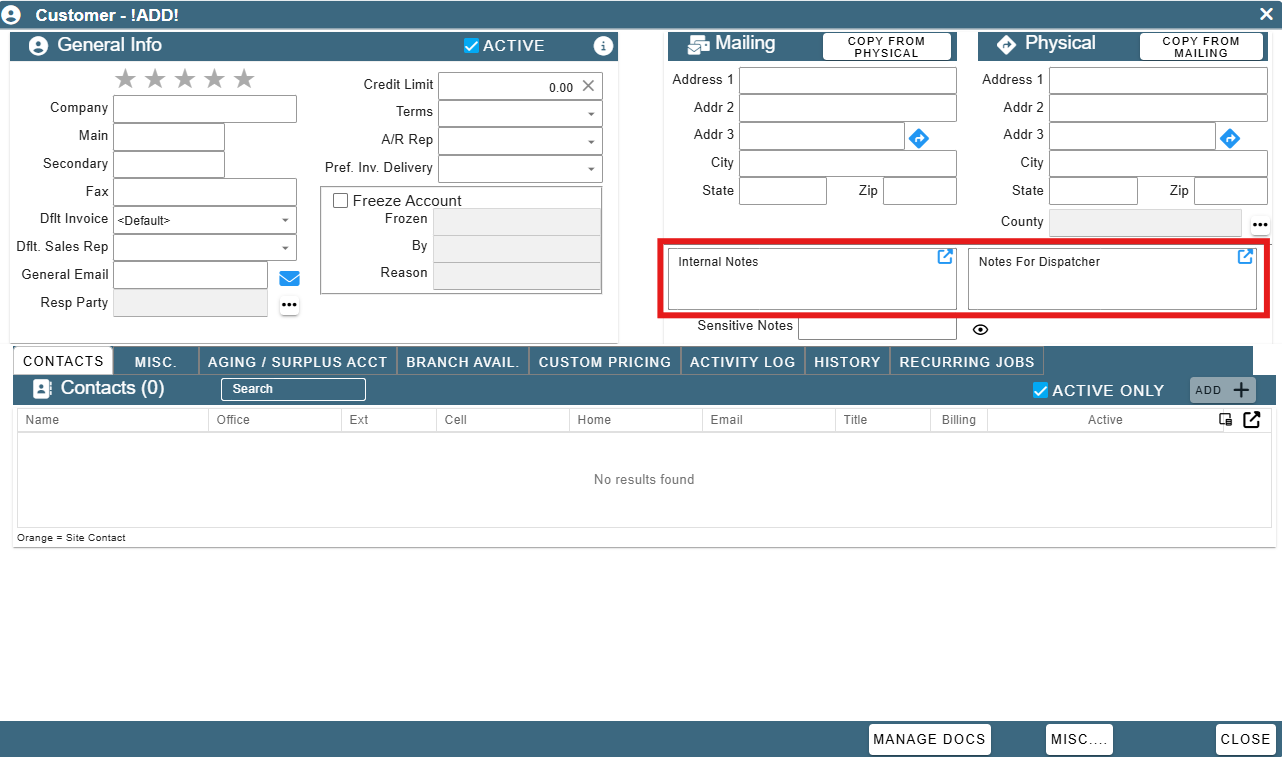Viewport: 1282px width, 757px height.
Task: Click the COPY FROM MAILING button
Action: (1201, 47)
